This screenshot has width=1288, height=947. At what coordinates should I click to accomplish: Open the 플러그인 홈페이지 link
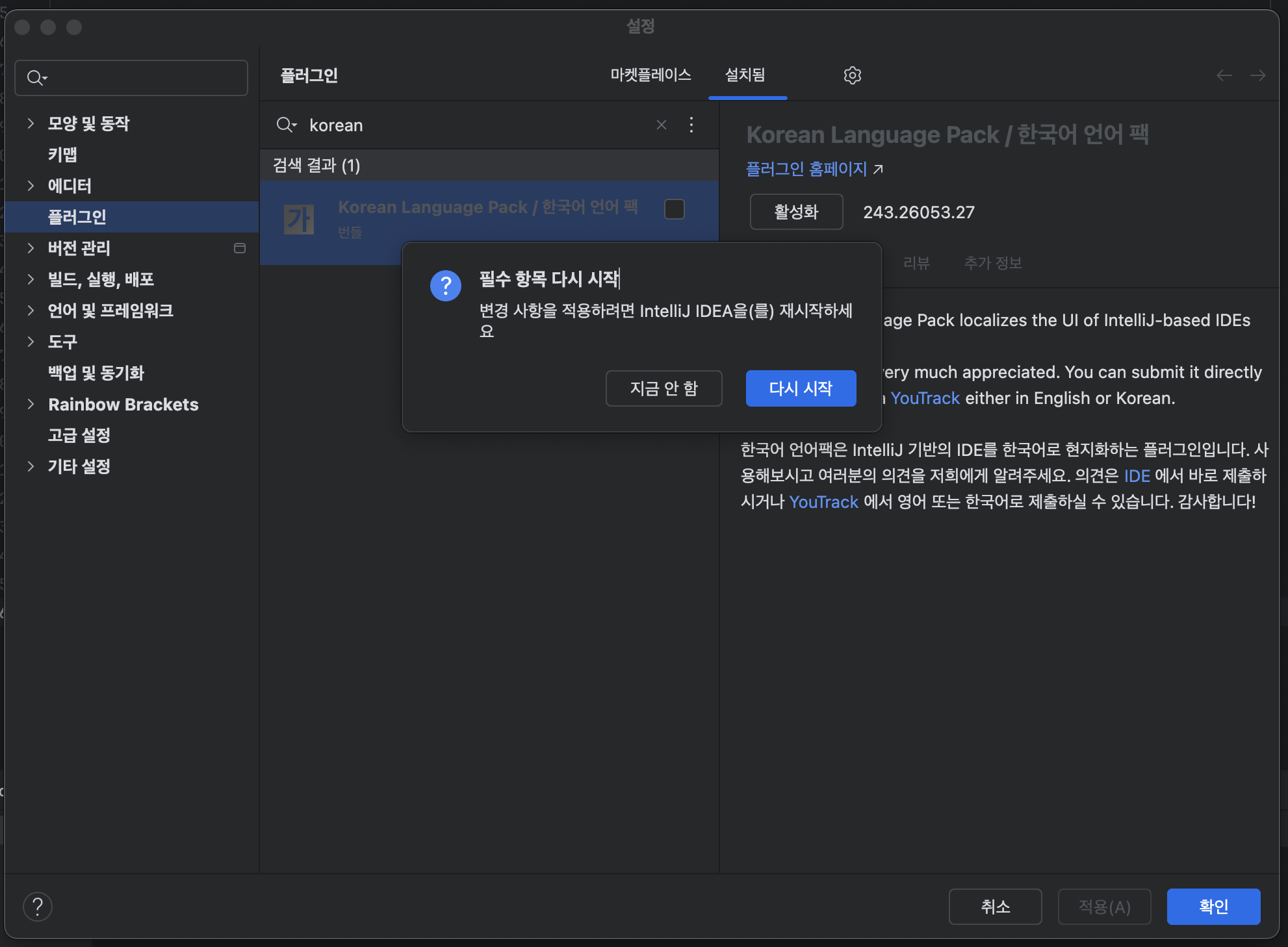(x=806, y=169)
